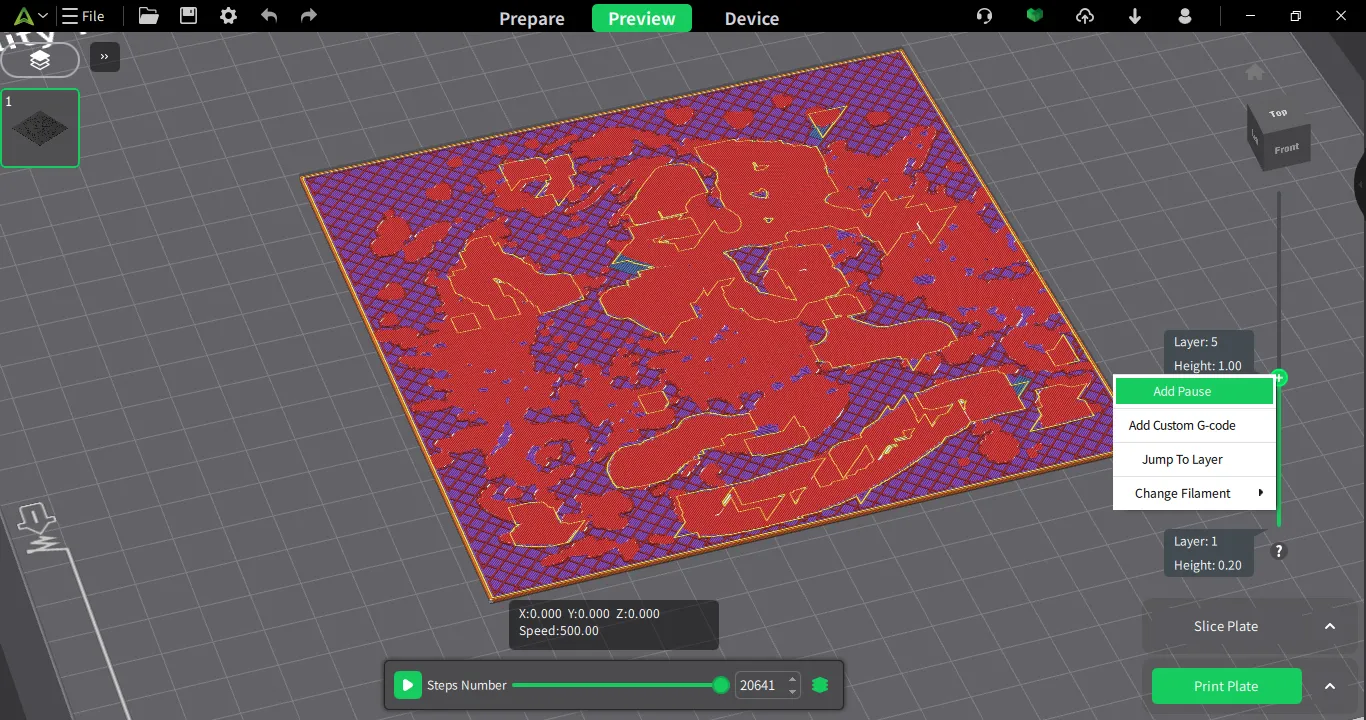The width and height of the screenshot is (1366, 720).
Task: Expand the Slice Plate options arrow
Action: [1330, 626]
